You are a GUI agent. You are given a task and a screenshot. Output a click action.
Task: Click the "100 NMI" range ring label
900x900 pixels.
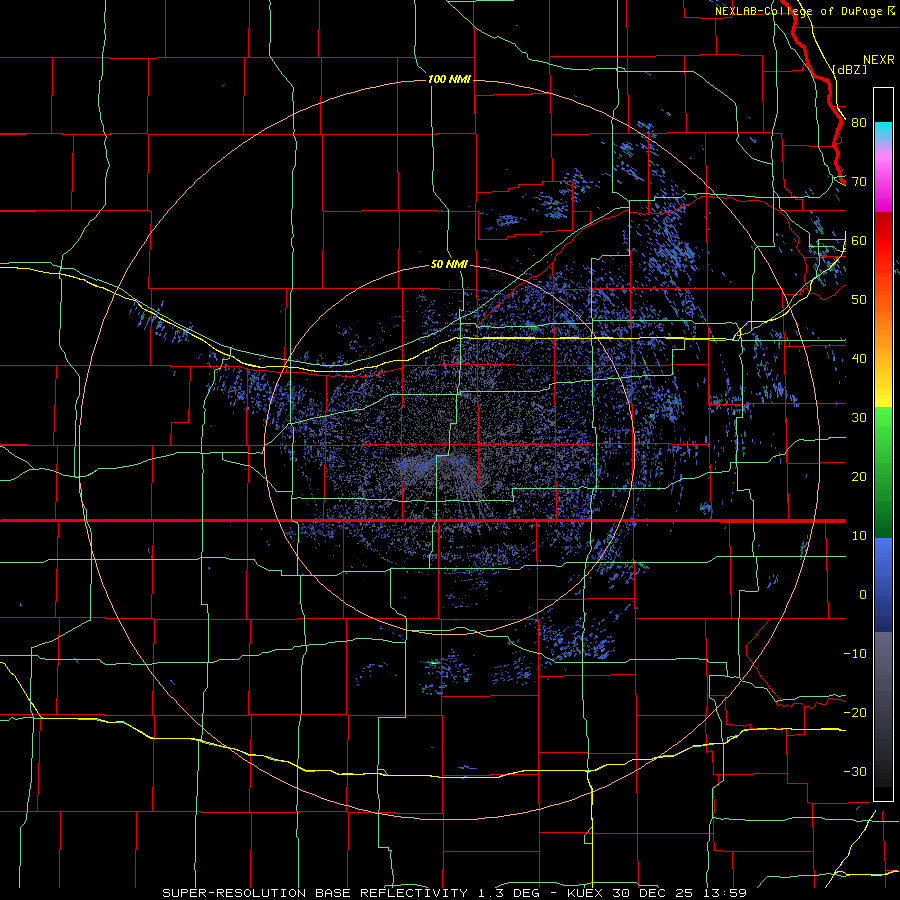449,79
